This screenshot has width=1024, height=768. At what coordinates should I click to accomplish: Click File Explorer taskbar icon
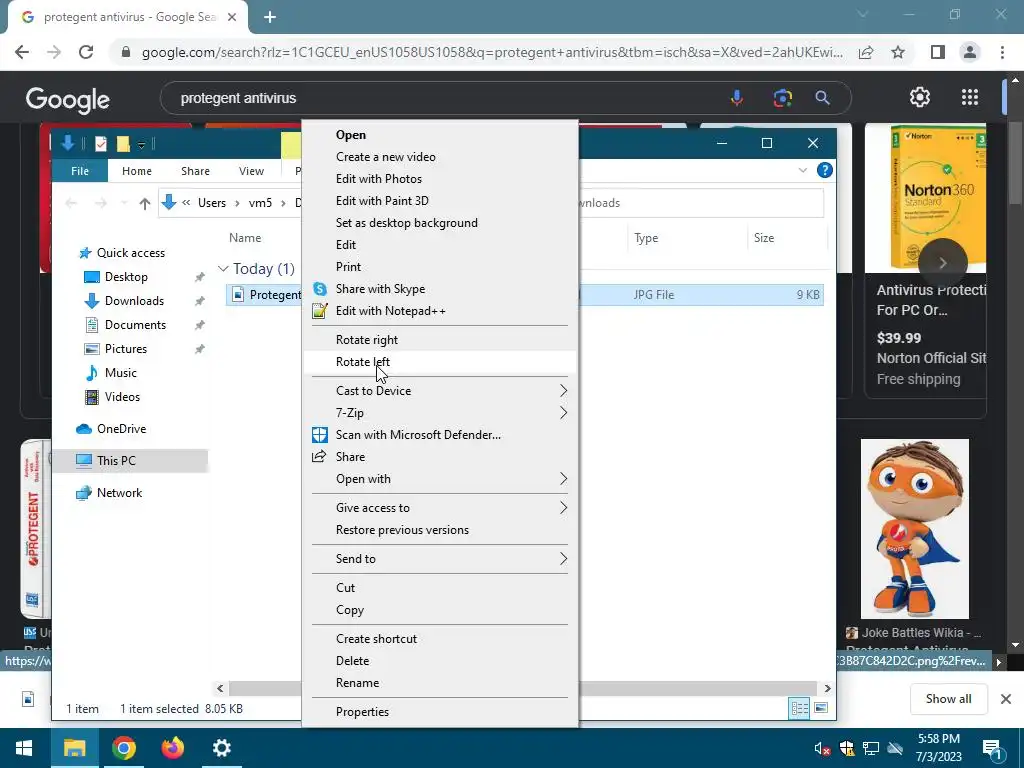[74, 748]
